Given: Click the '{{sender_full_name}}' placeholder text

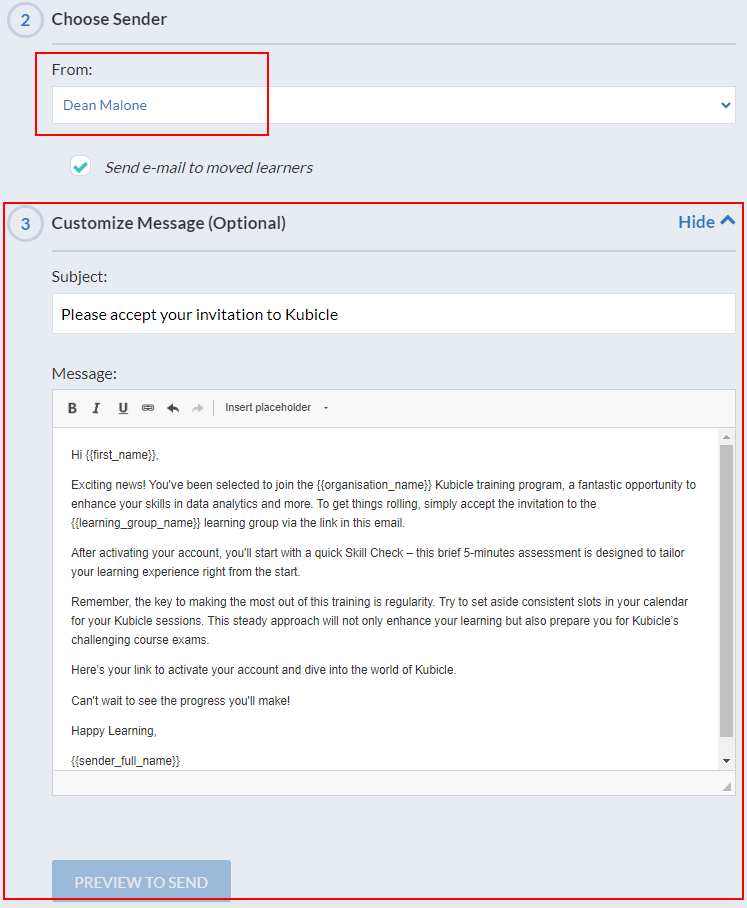Looking at the screenshot, I should [126, 761].
